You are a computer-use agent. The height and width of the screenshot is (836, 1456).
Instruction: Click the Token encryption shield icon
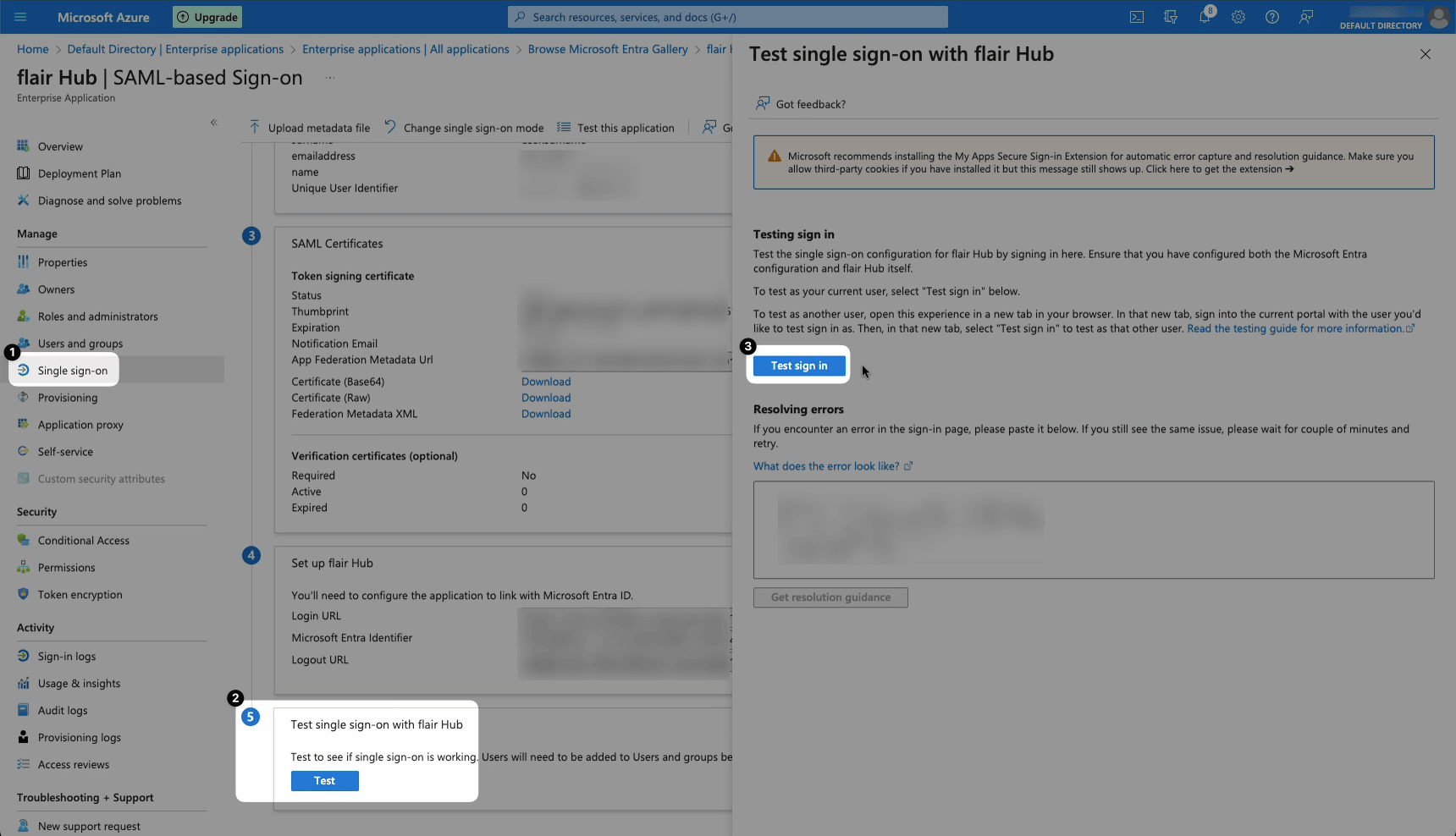(24, 595)
